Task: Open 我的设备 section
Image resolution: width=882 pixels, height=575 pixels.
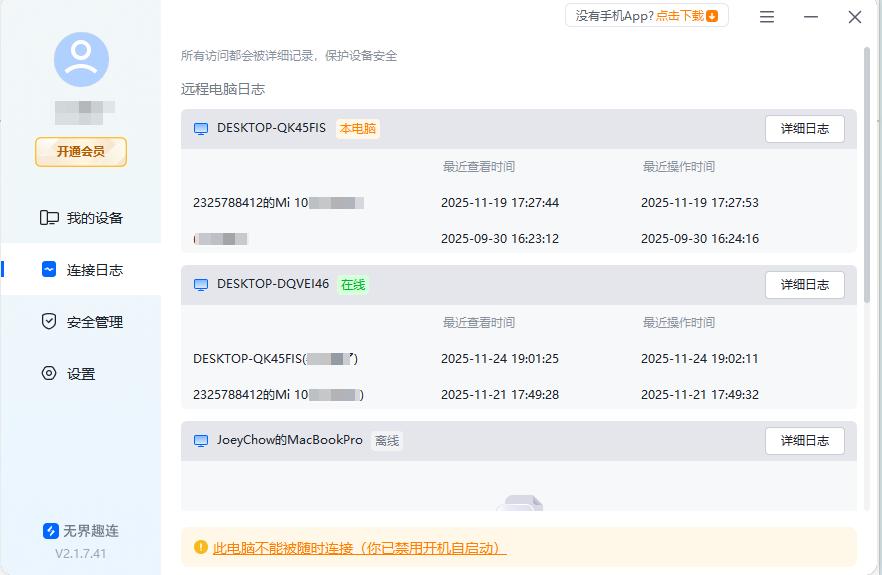Action: coord(82,218)
